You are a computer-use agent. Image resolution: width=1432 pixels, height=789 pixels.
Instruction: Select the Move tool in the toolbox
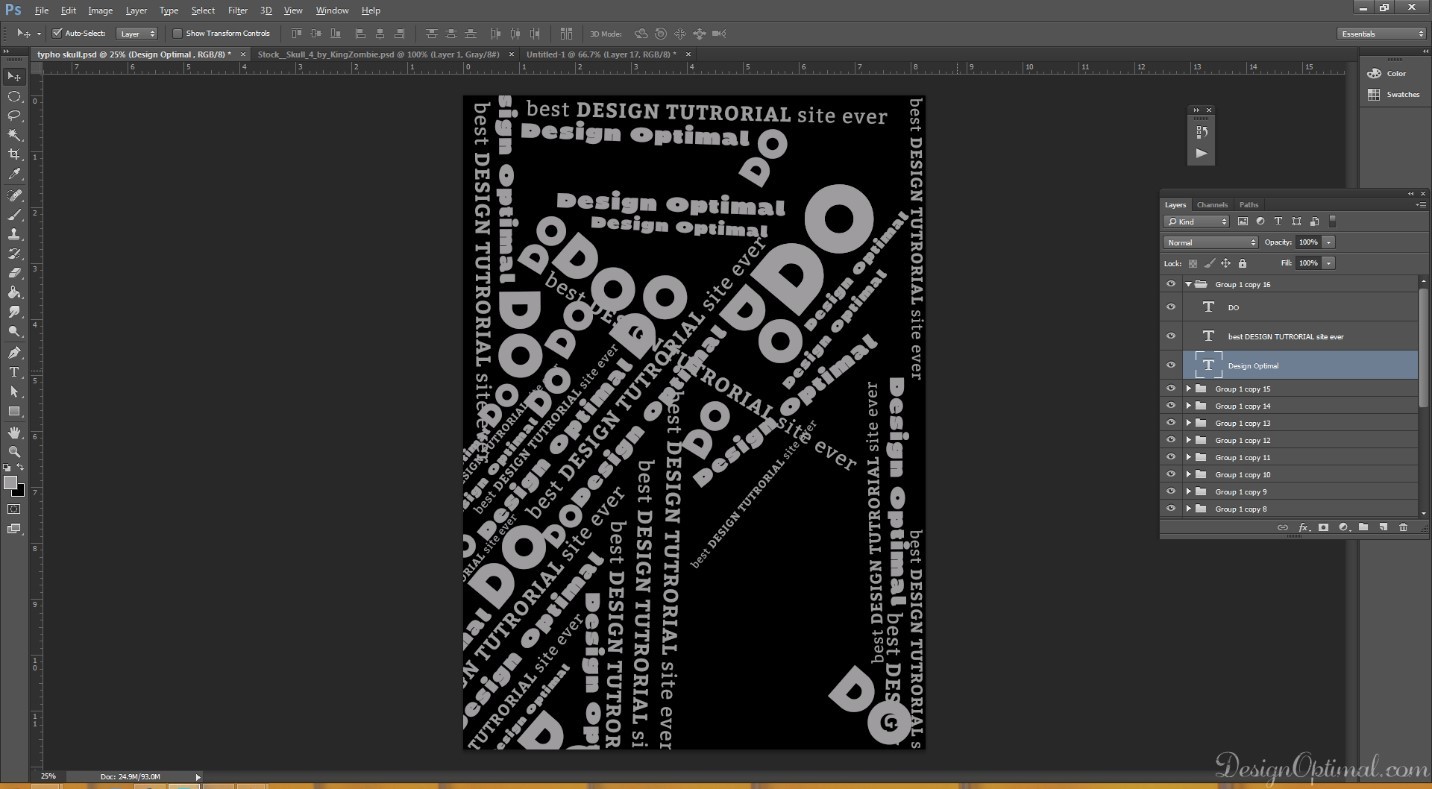tap(14, 76)
